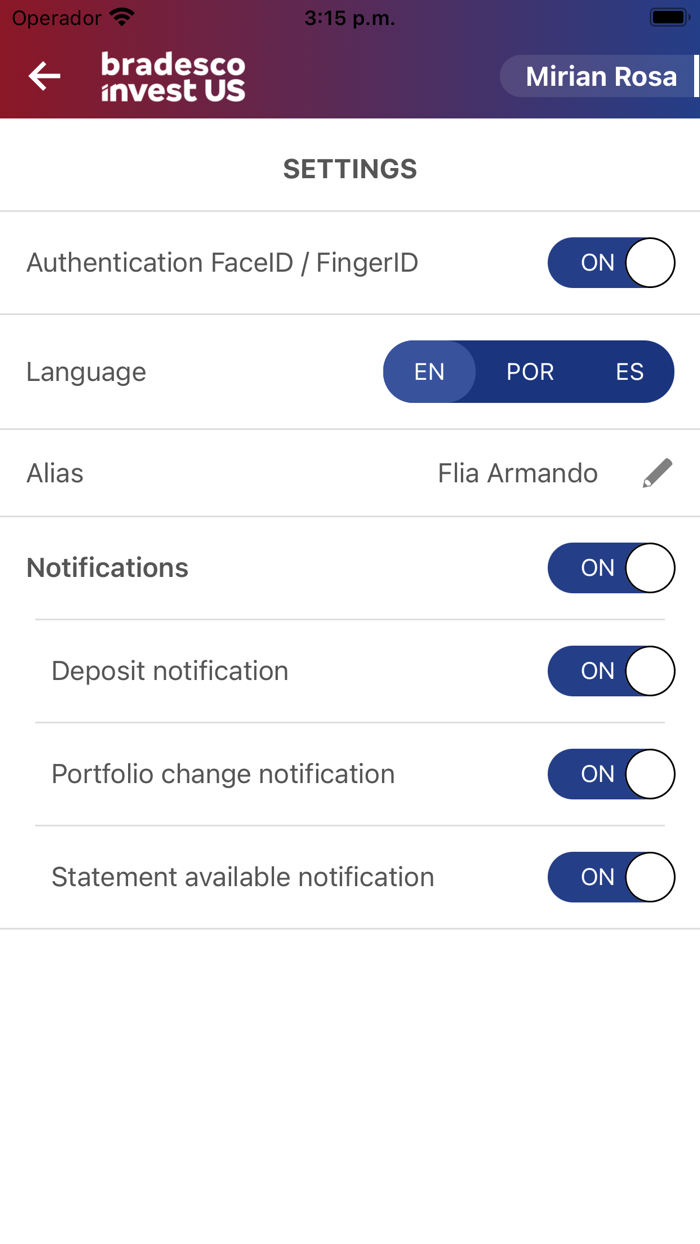700x1244 pixels.
Task: Tap the back arrow icon
Action: click(x=44, y=76)
